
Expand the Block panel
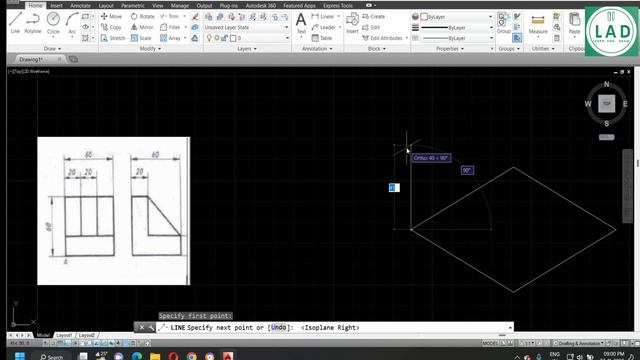[x=376, y=49]
